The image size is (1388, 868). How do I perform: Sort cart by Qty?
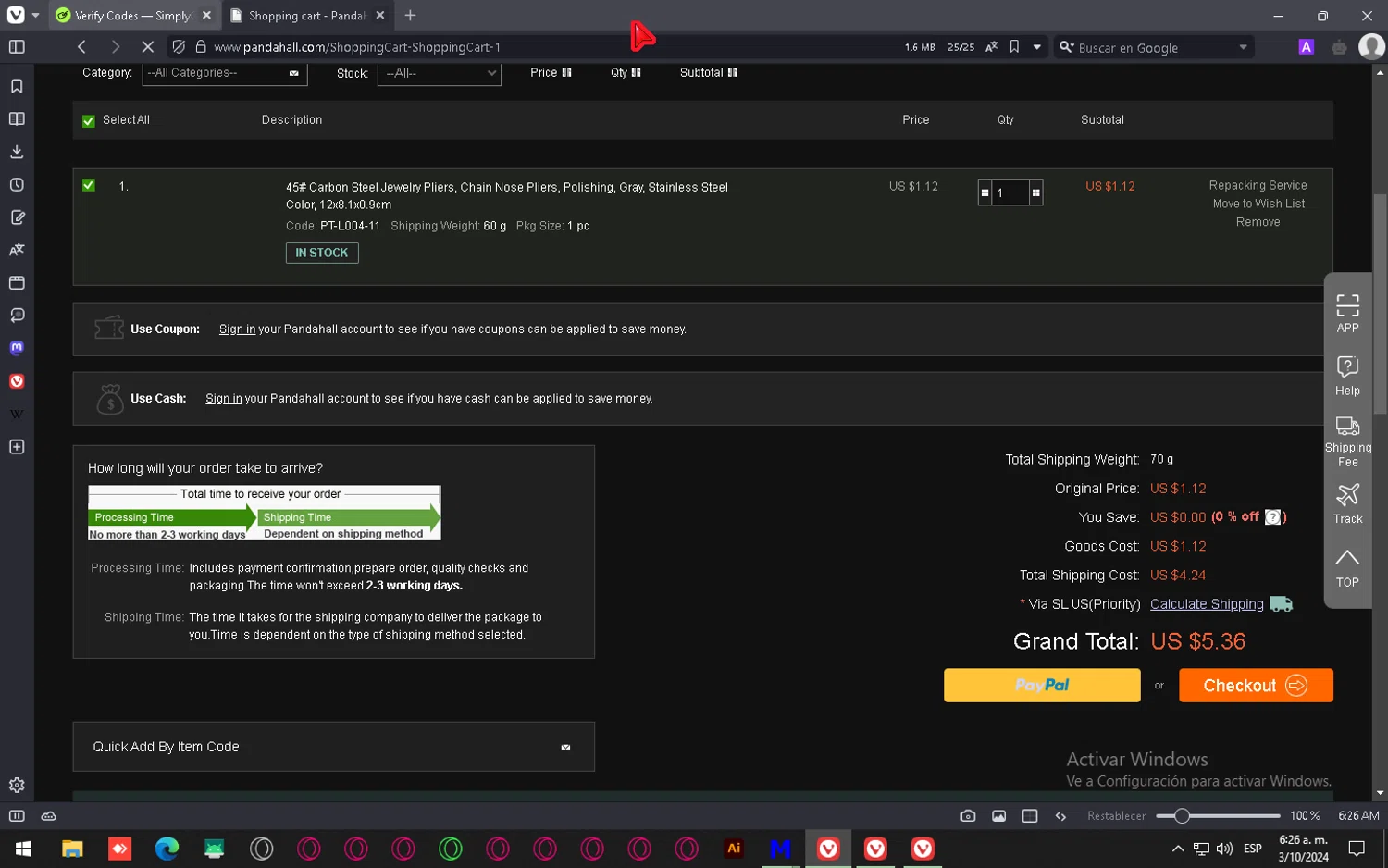pos(626,72)
